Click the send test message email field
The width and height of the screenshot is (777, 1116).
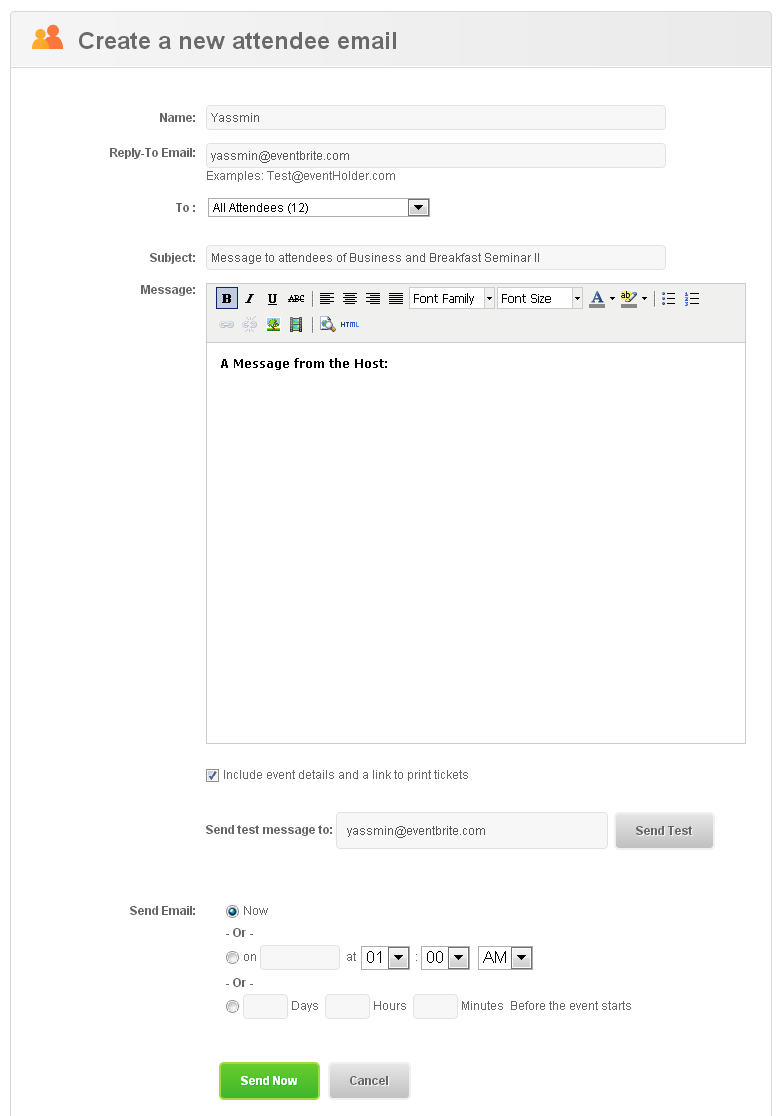click(x=472, y=831)
